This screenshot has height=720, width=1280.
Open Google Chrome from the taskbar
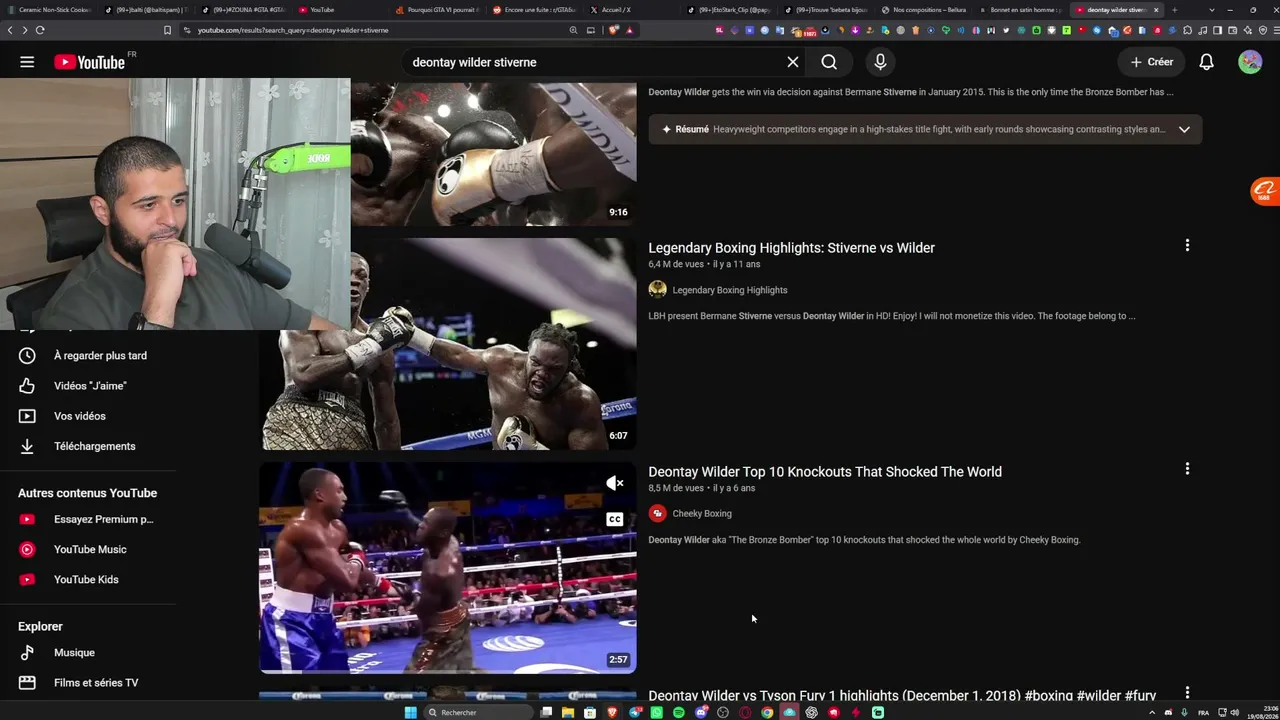(767, 713)
